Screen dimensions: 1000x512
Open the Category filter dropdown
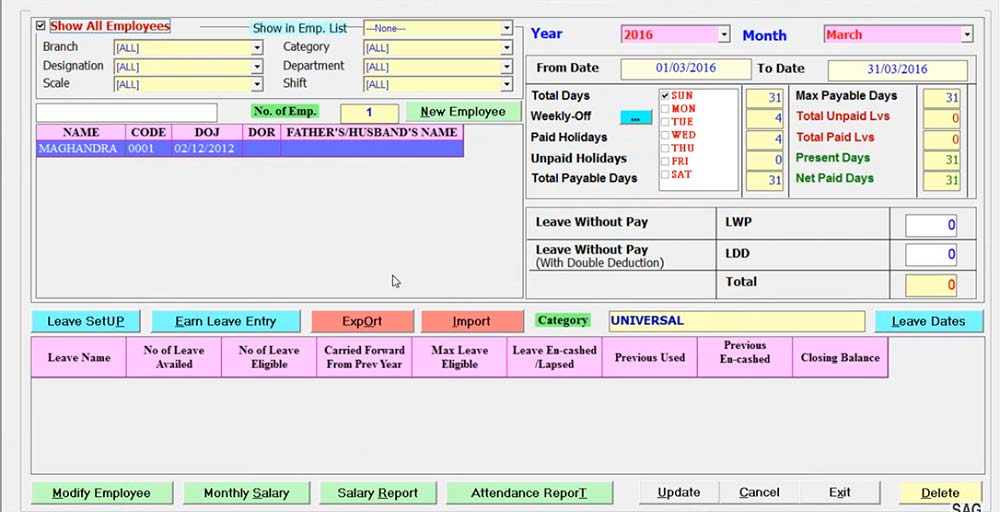tap(506, 48)
